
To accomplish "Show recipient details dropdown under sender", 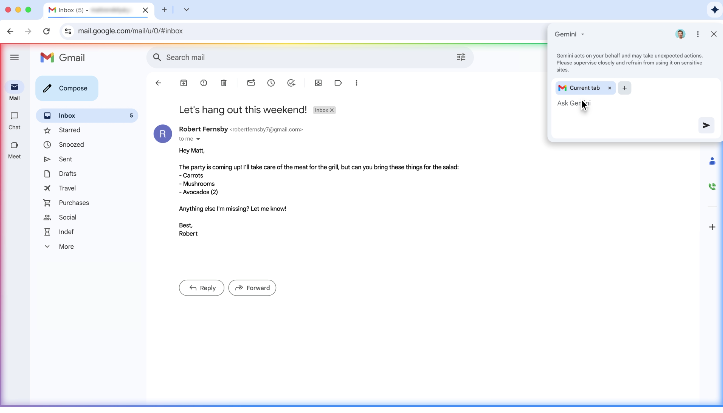I will coord(198,139).
